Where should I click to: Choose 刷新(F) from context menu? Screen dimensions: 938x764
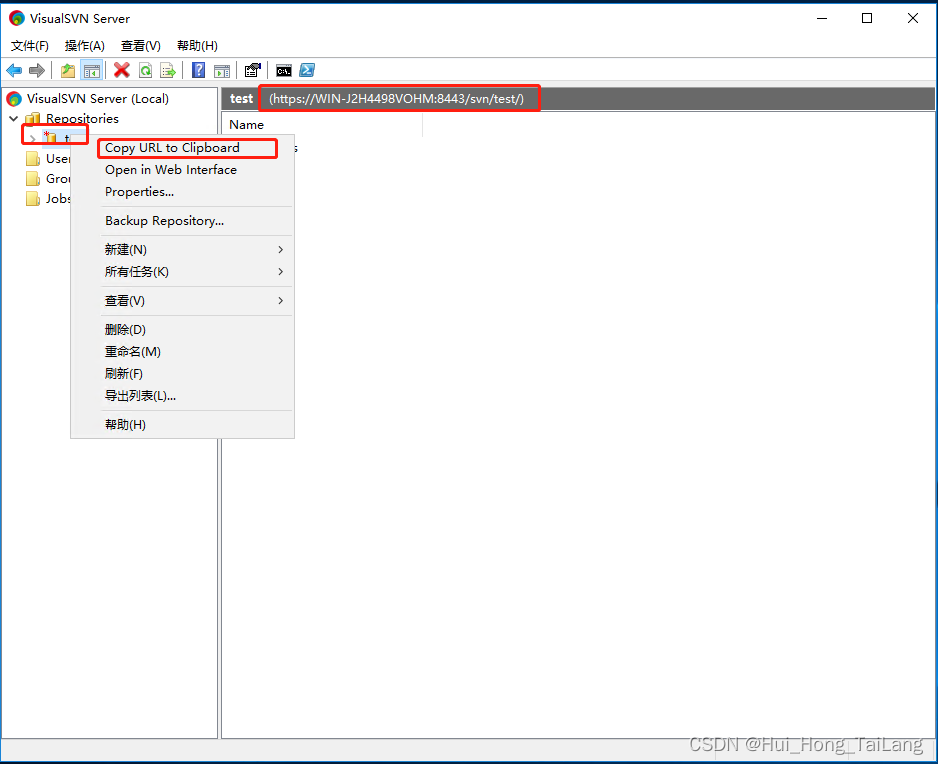(182, 374)
